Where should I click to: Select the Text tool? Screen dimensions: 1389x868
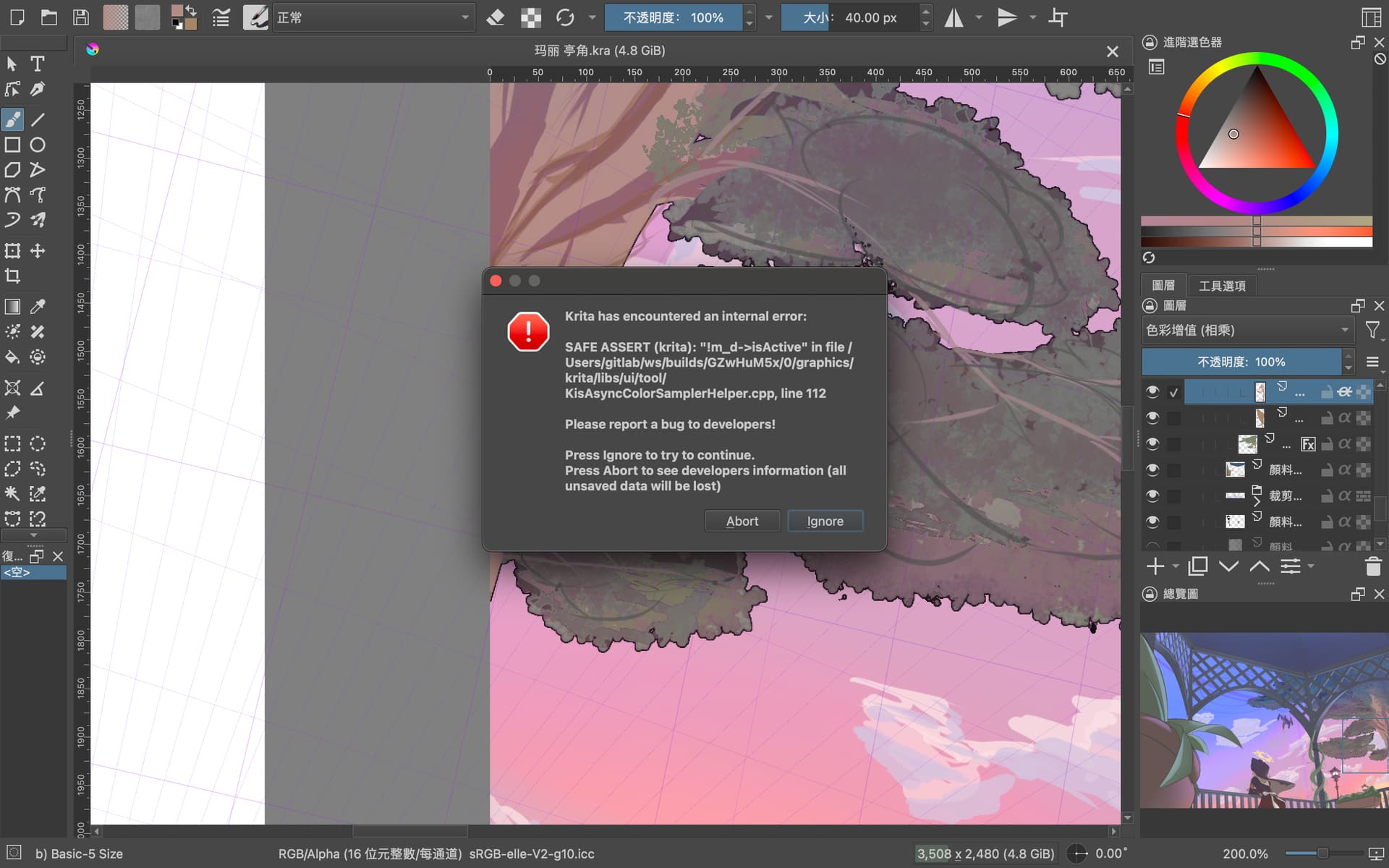(x=38, y=64)
